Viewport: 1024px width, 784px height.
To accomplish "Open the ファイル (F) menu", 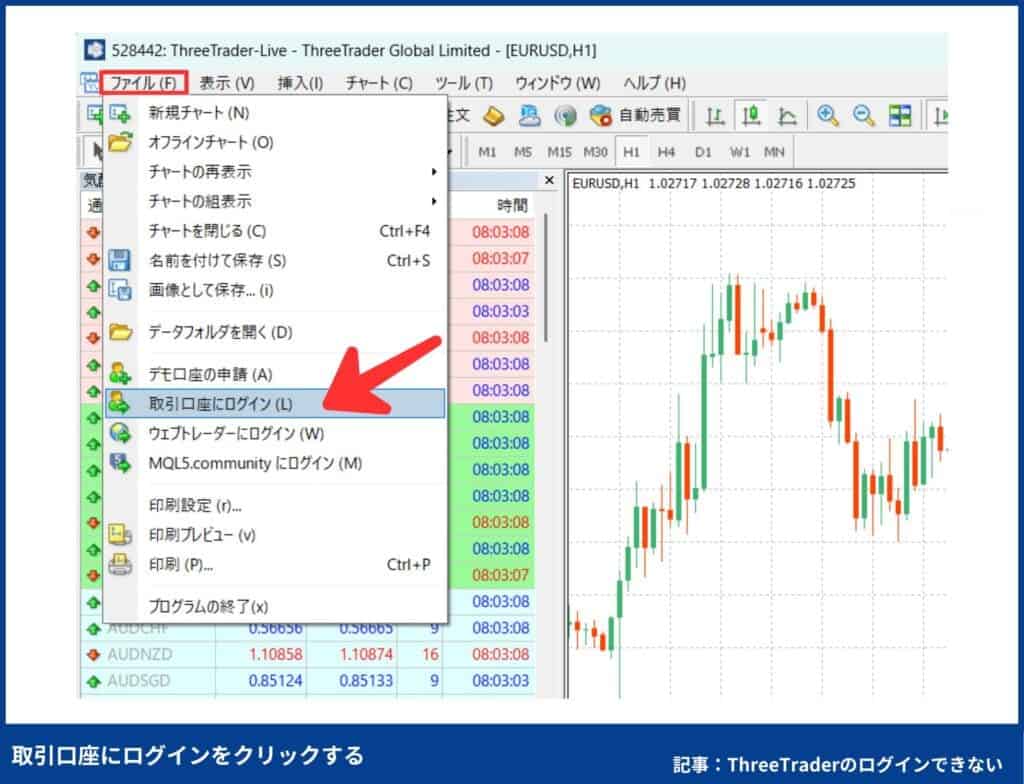I will click(144, 83).
